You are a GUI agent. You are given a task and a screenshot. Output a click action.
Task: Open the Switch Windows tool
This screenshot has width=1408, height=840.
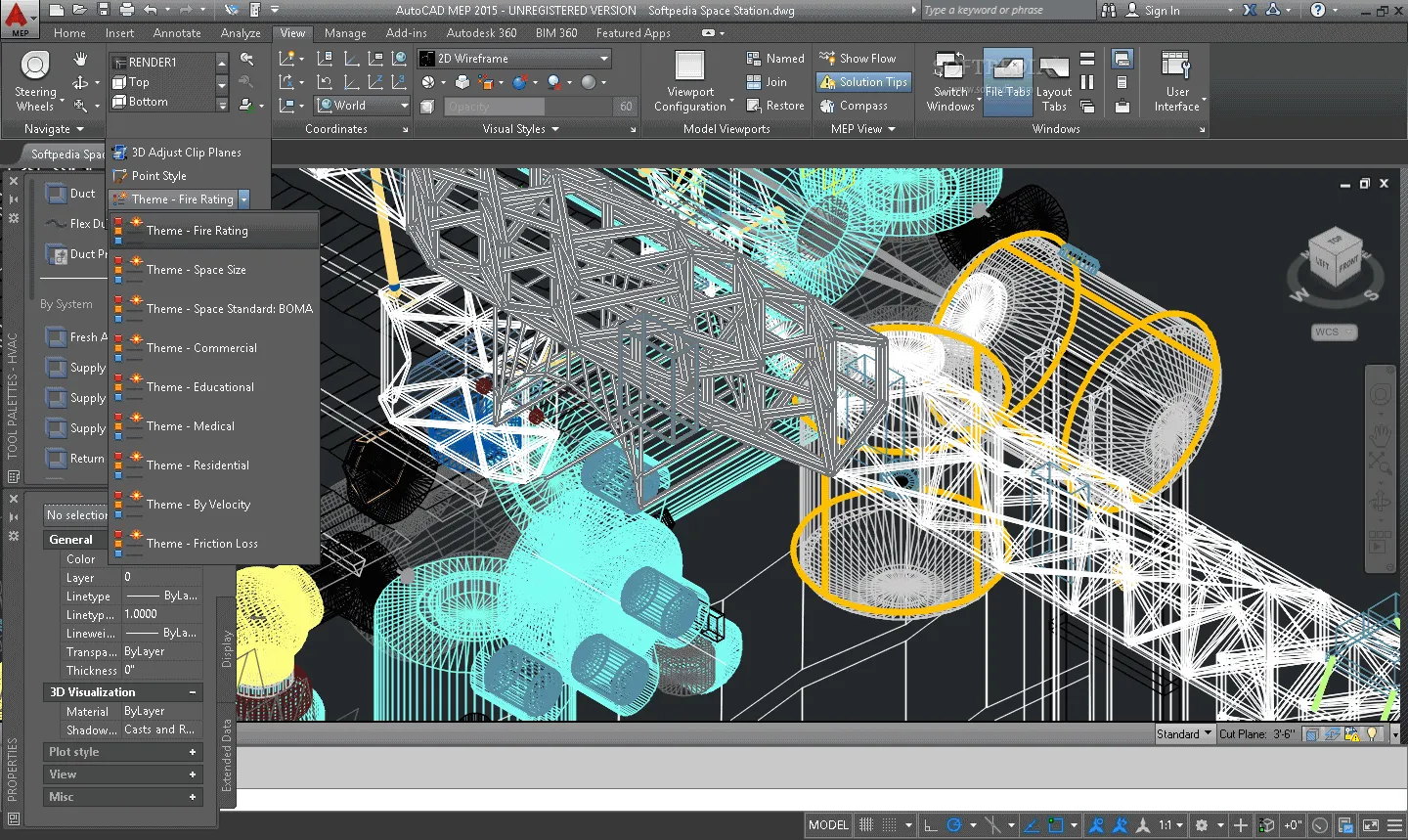coord(948,66)
